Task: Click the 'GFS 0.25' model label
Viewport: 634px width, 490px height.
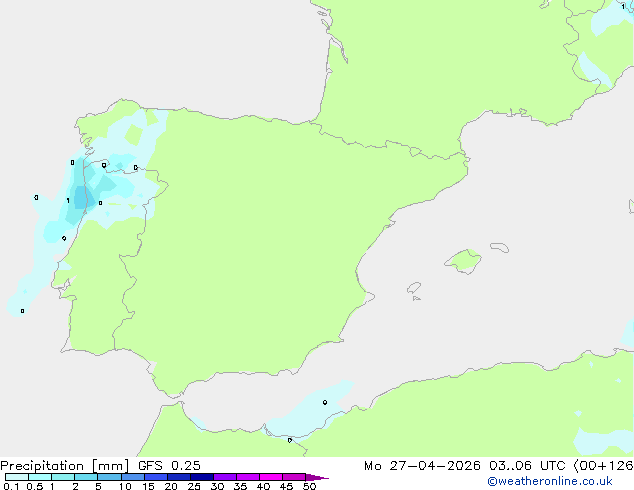Action: coord(169,466)
